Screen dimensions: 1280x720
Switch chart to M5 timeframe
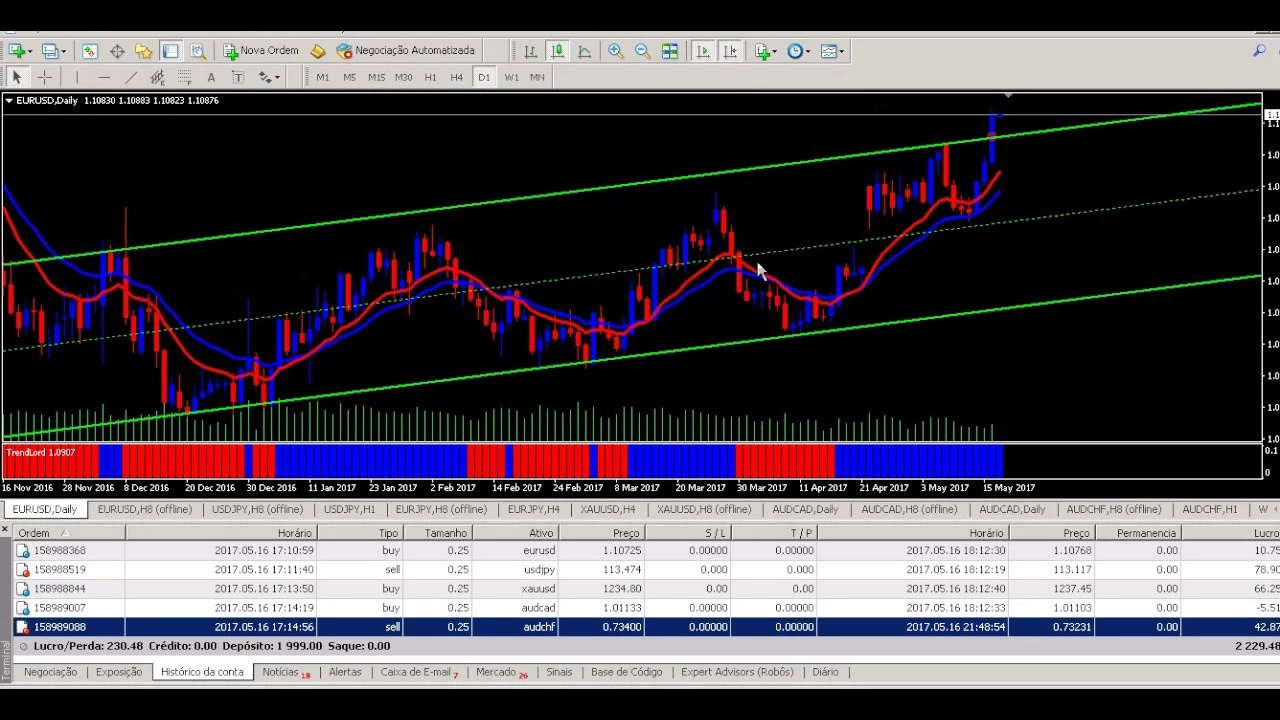coord(349,77)
